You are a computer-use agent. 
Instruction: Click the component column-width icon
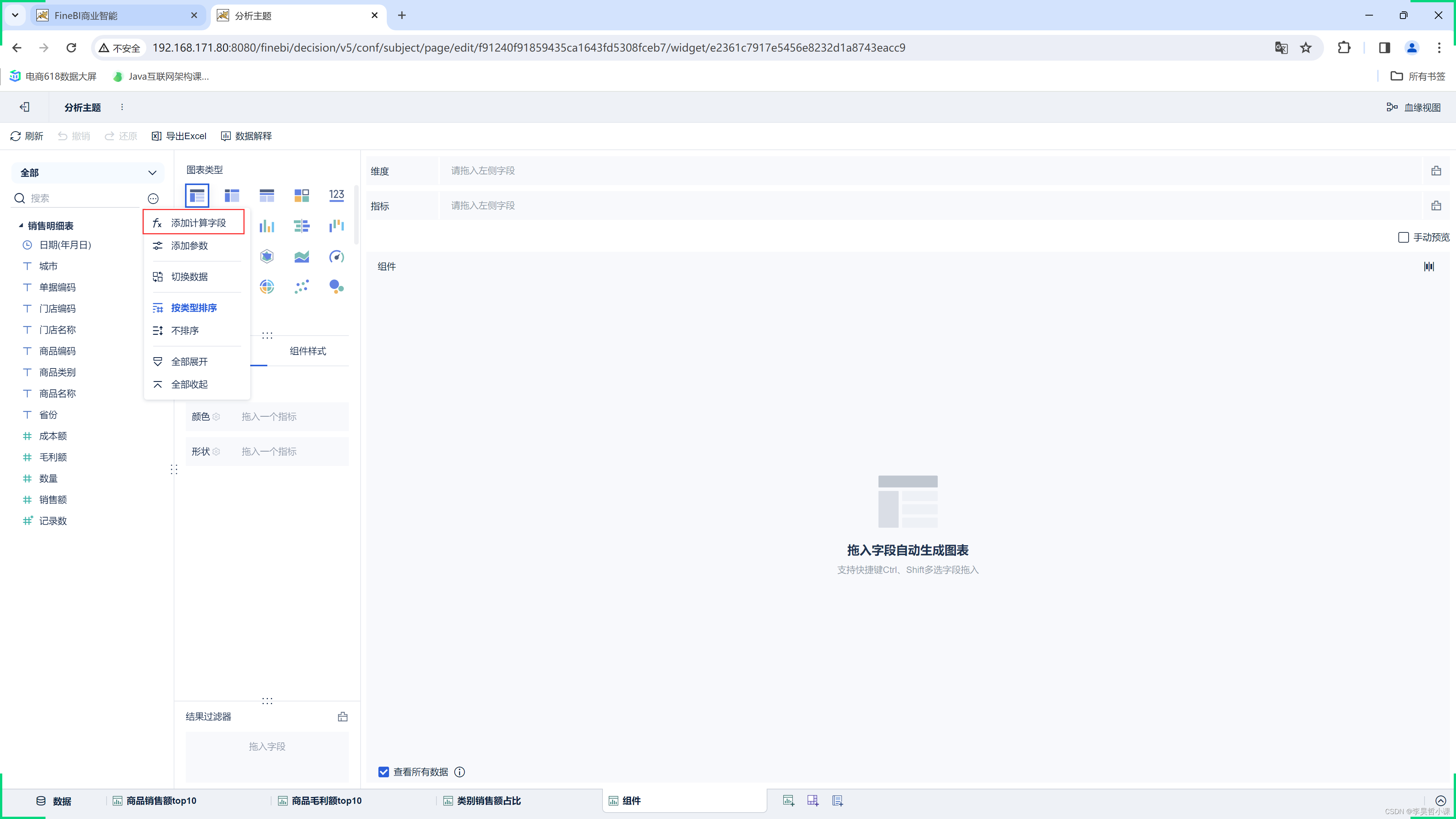click(1429, 267)
